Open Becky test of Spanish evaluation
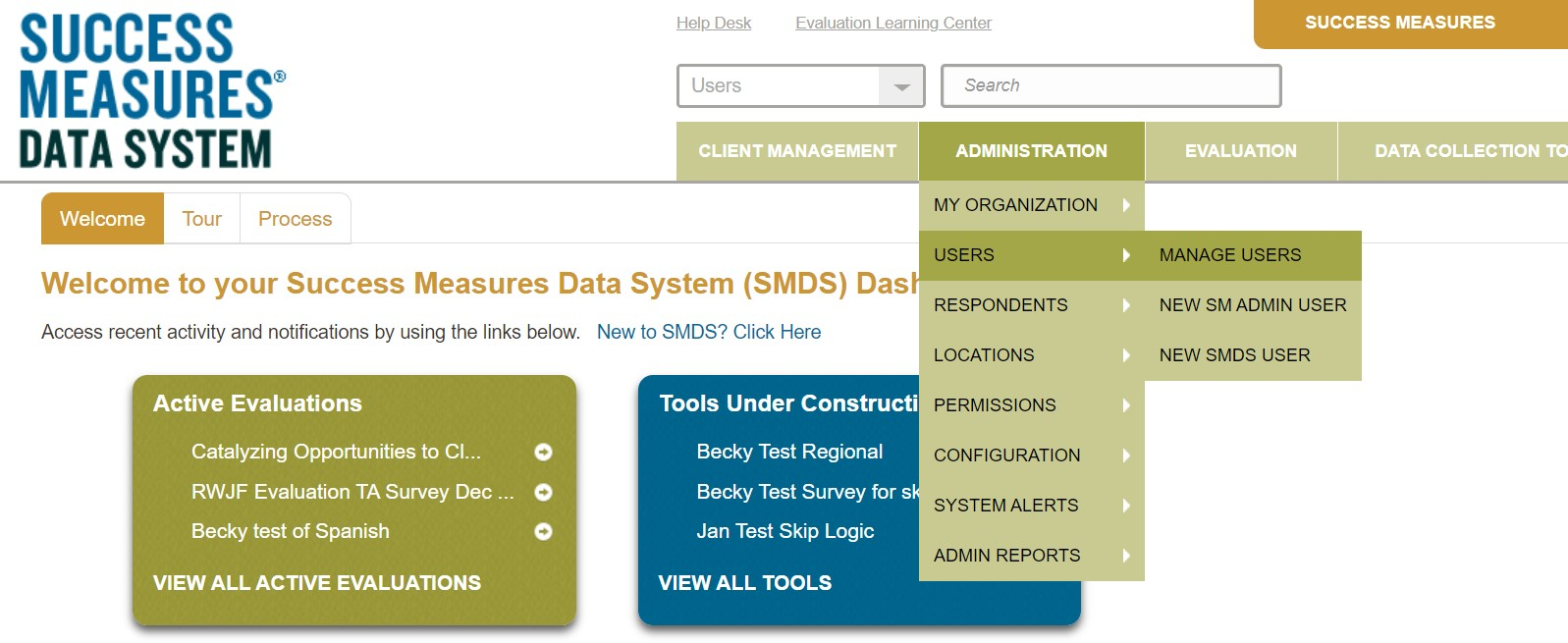 click(x=291, y=531)
